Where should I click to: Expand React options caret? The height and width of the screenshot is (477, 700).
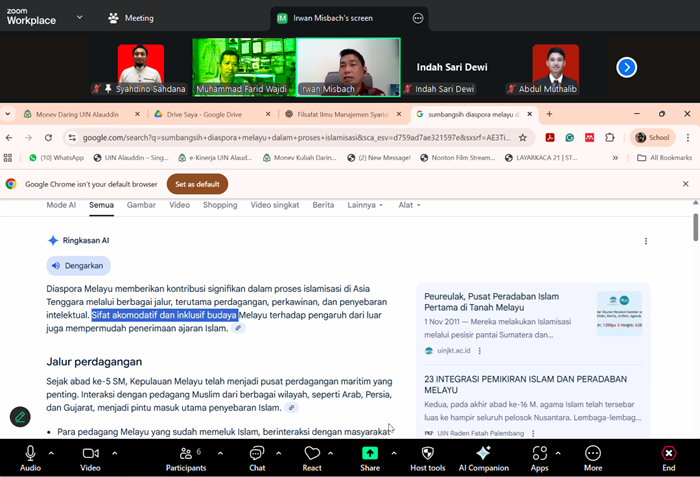click(330, 453)
